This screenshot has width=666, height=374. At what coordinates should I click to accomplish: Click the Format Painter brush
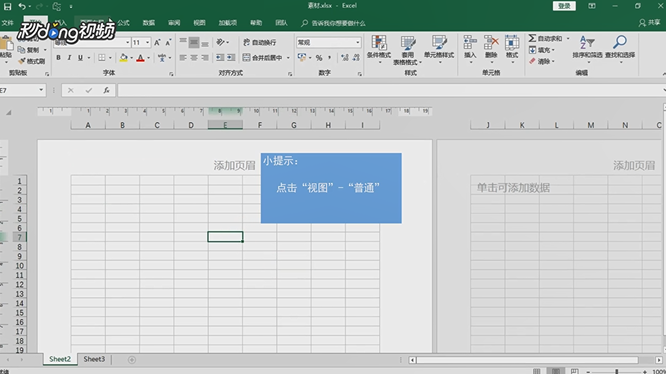32,61
